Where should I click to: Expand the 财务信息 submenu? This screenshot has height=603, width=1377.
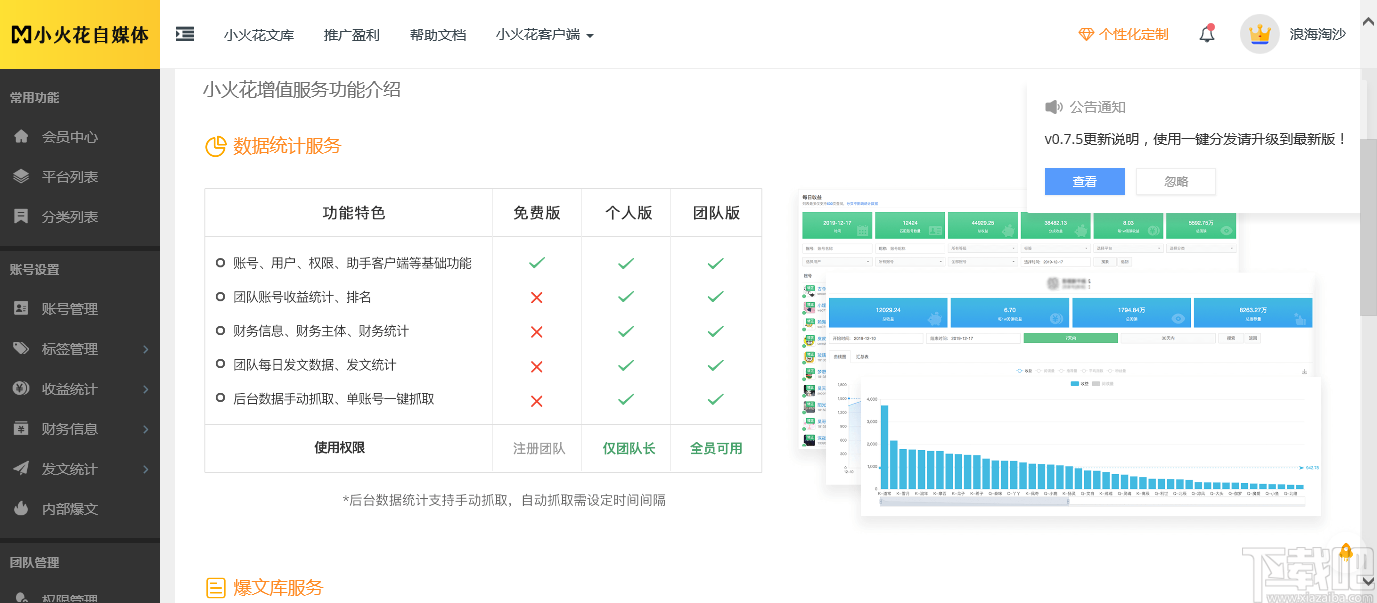tap(146, 429)
